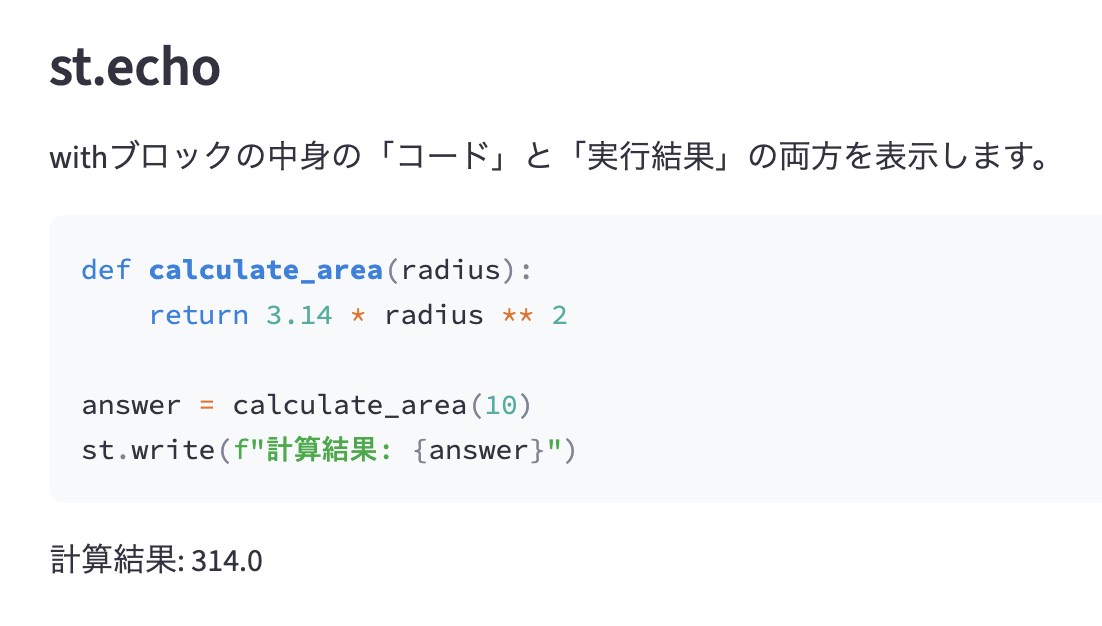
Task: Click the st.write call in the code
Action: pyautogui.click(x=148, y=450)
